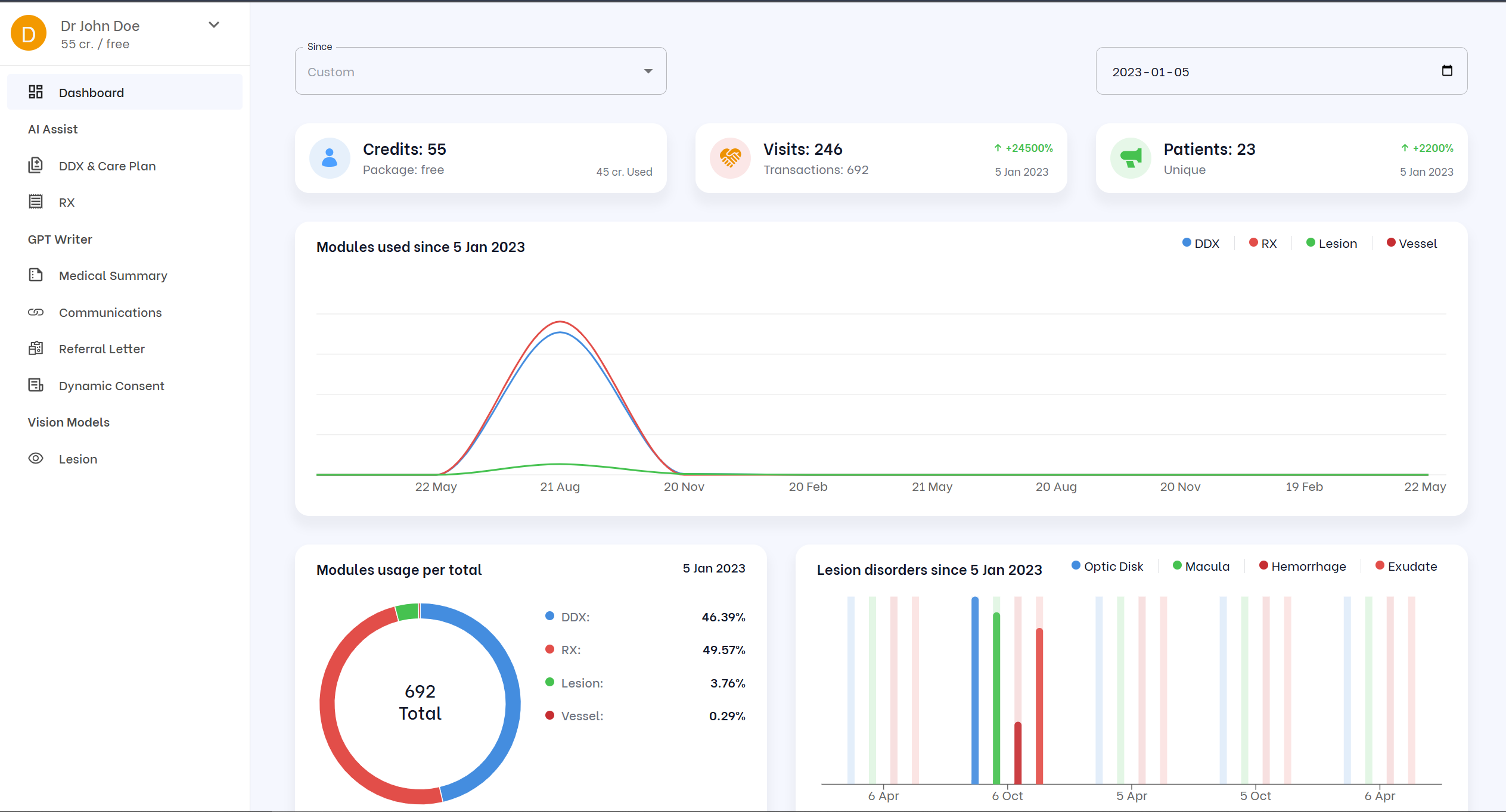The width and height of the screenshot is (1506, 812).
Task: Open the Referral Letter menu item
Action: (x=101, y=349)
